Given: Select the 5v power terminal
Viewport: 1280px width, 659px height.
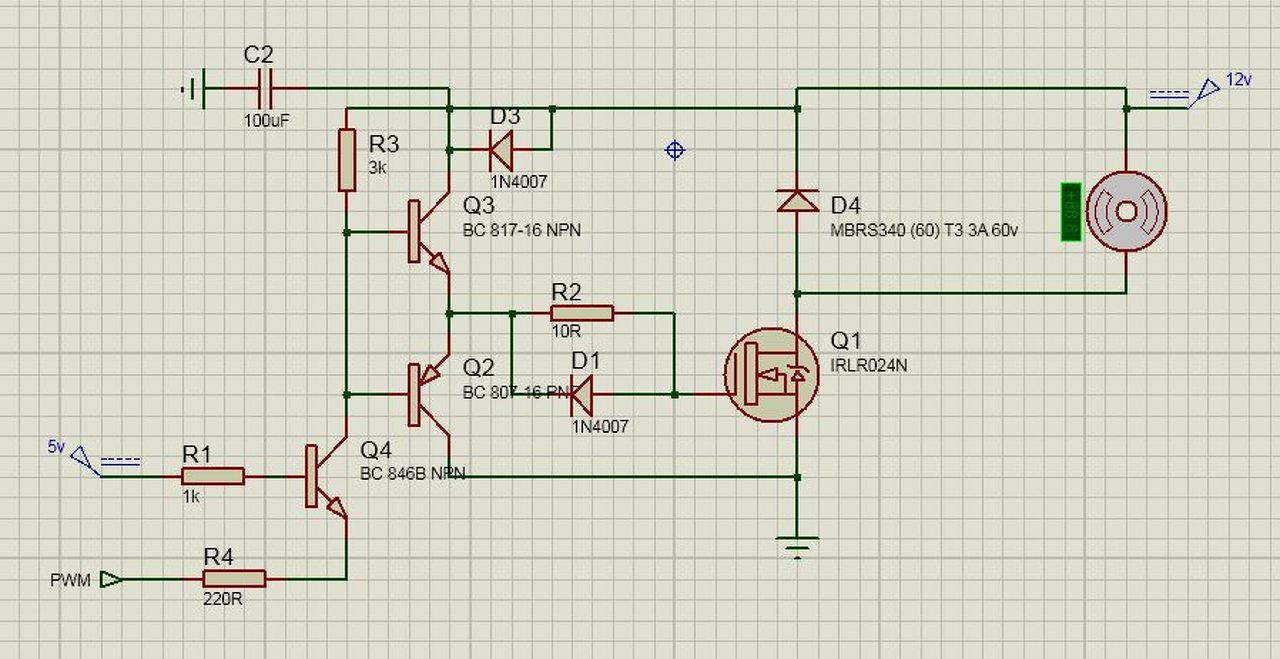Looking at the screenshot, I should pos(85,461).
